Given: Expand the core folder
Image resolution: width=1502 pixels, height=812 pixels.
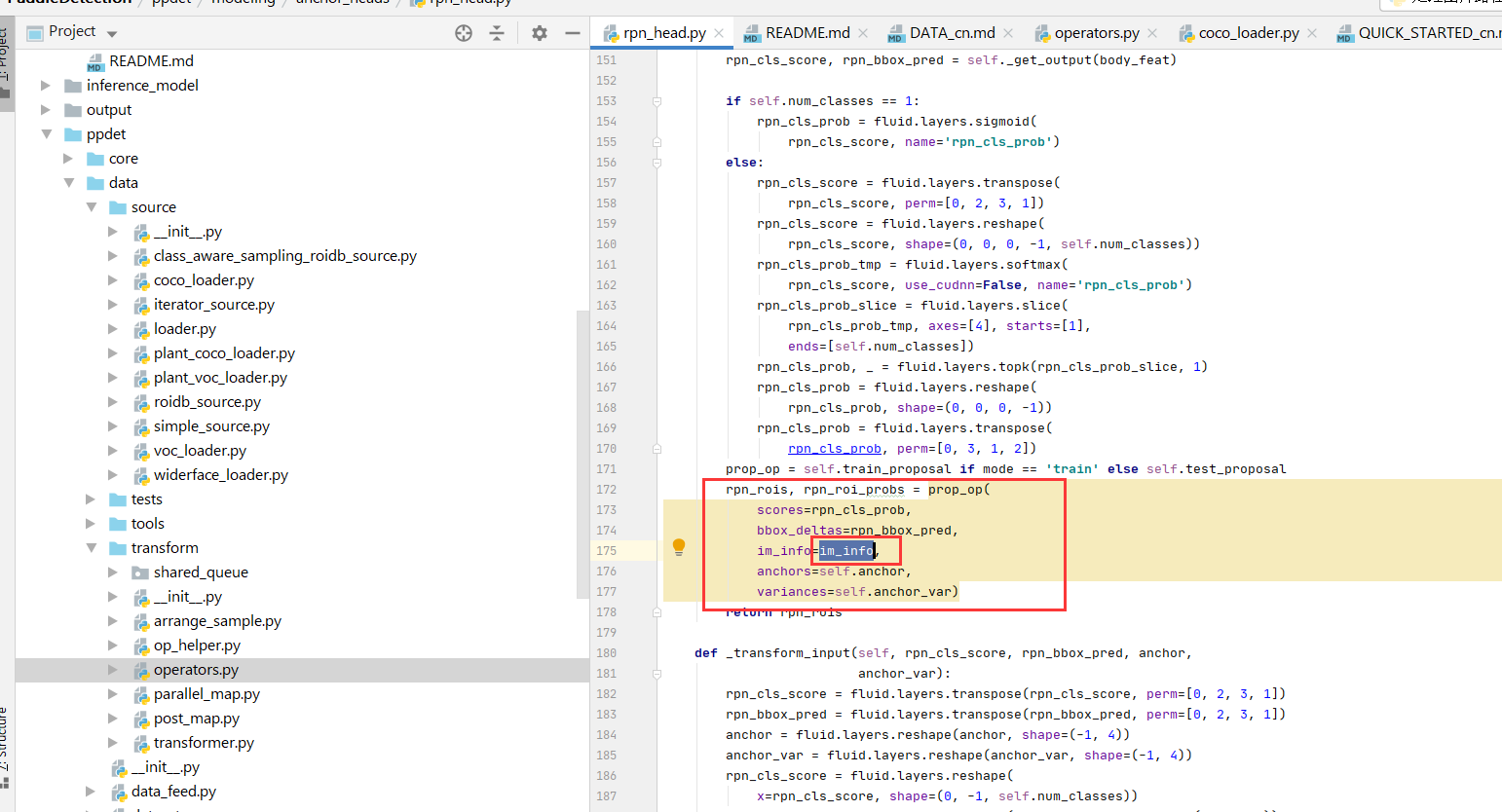Looking at the screenshot, I should pyautogui.click(x=68, y=159).
